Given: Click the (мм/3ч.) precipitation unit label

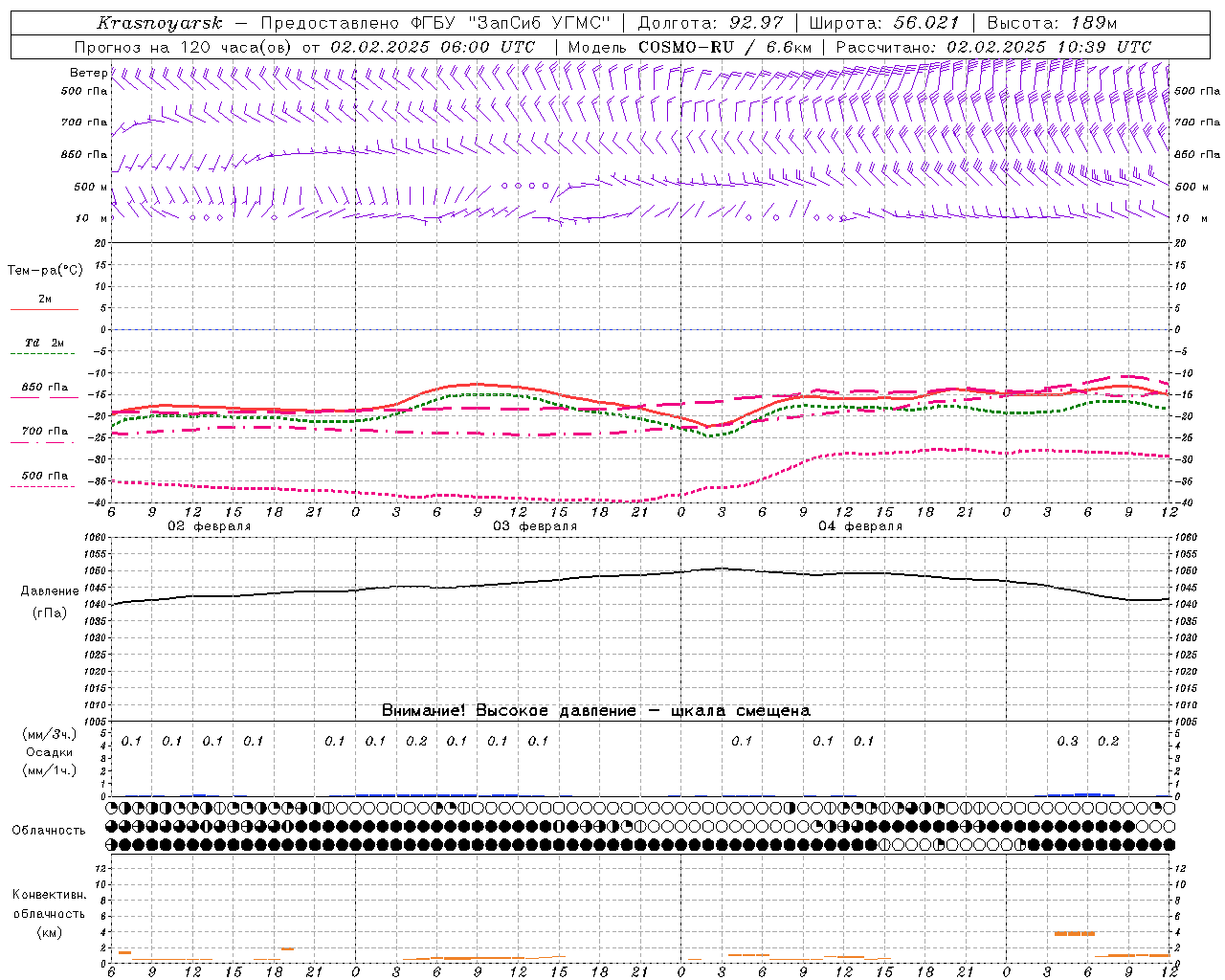Looking at the screenshot, I should [50, 734].
